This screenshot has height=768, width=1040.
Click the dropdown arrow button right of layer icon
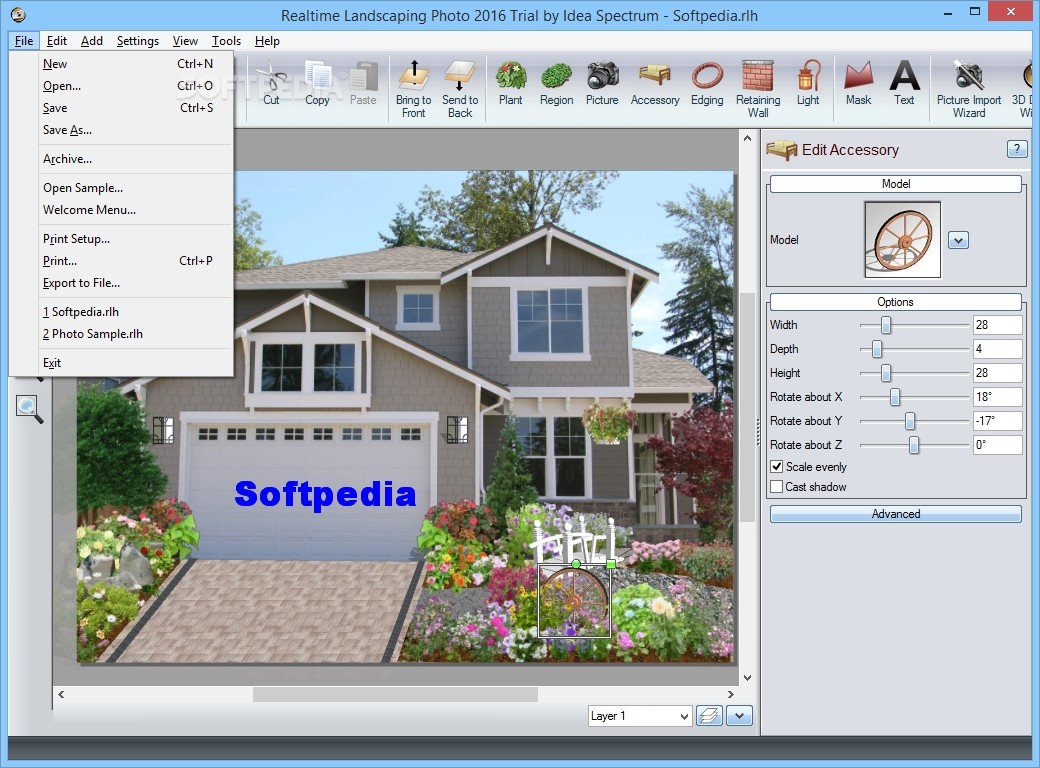(740, 716)
